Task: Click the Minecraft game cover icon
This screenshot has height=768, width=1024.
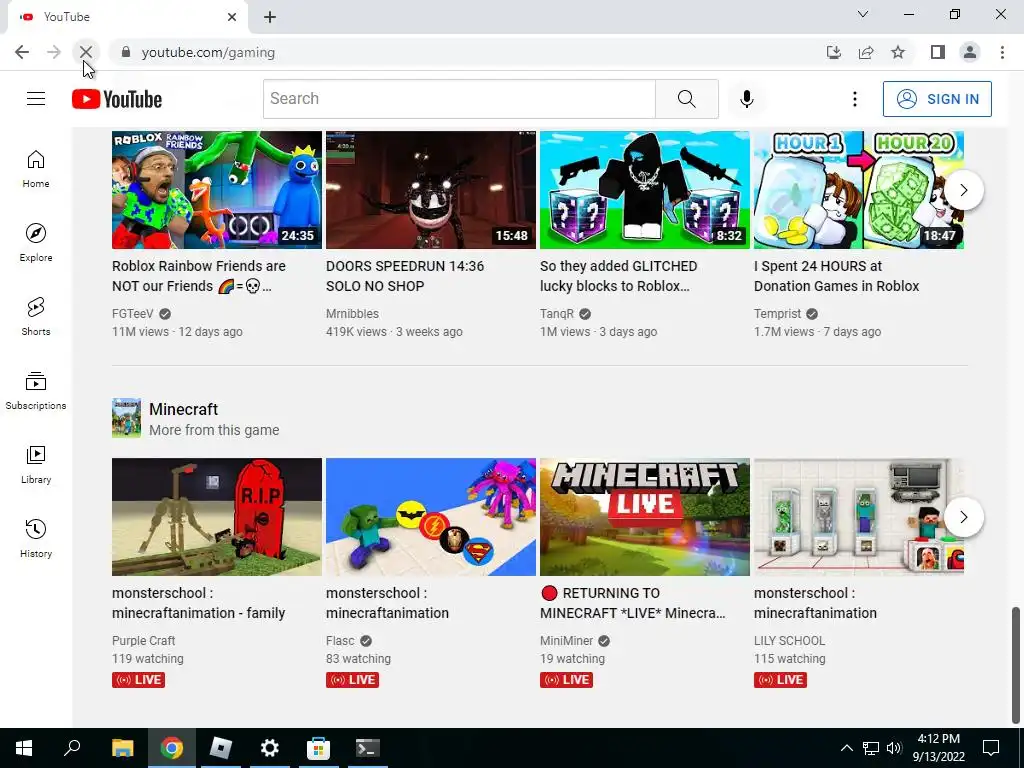Action: (x=126, y=418)
